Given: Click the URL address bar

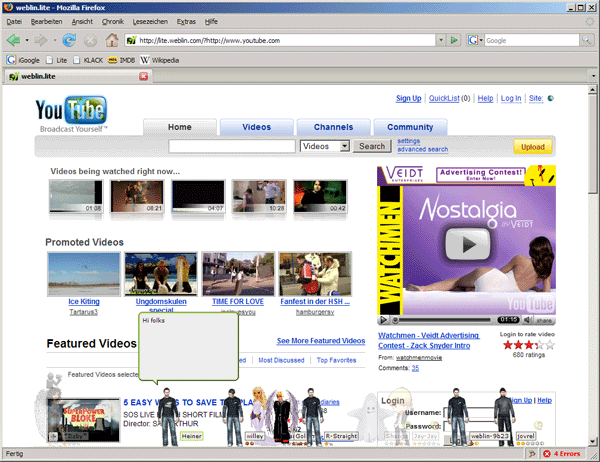Looking at the screenshot, I should click(x=281, y=40).
